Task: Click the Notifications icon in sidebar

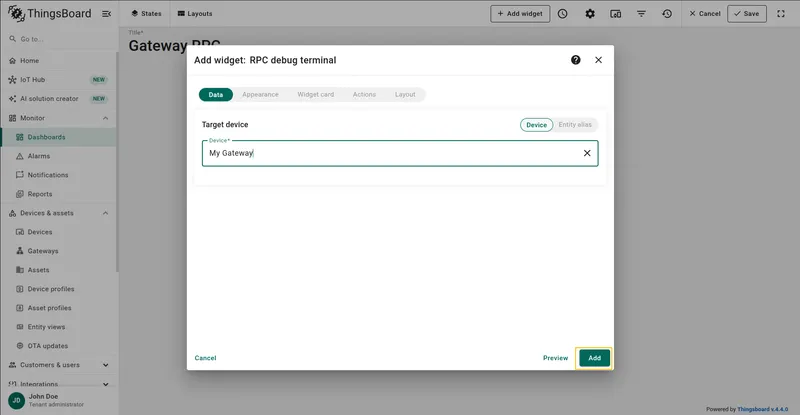Action: click(x=20, y=175)
